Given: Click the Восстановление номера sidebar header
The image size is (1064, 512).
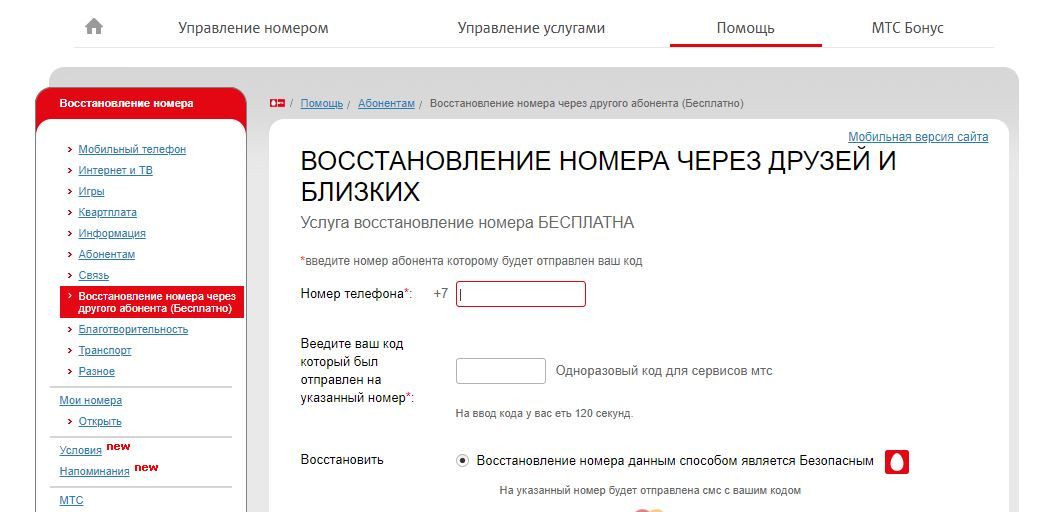Looking at the screenshot, I should point(126,104).
